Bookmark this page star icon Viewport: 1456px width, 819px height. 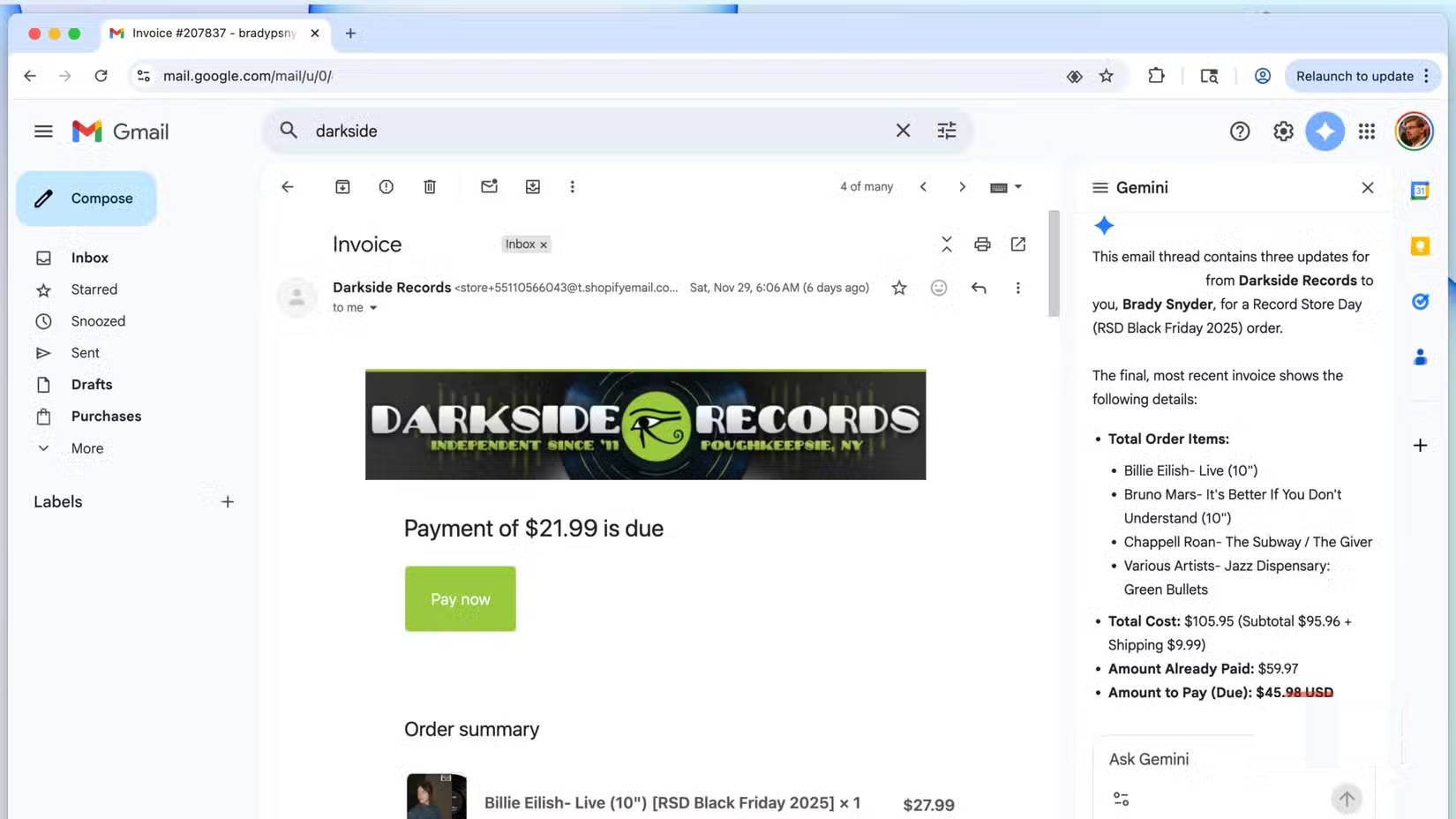tap(1107, 76)
